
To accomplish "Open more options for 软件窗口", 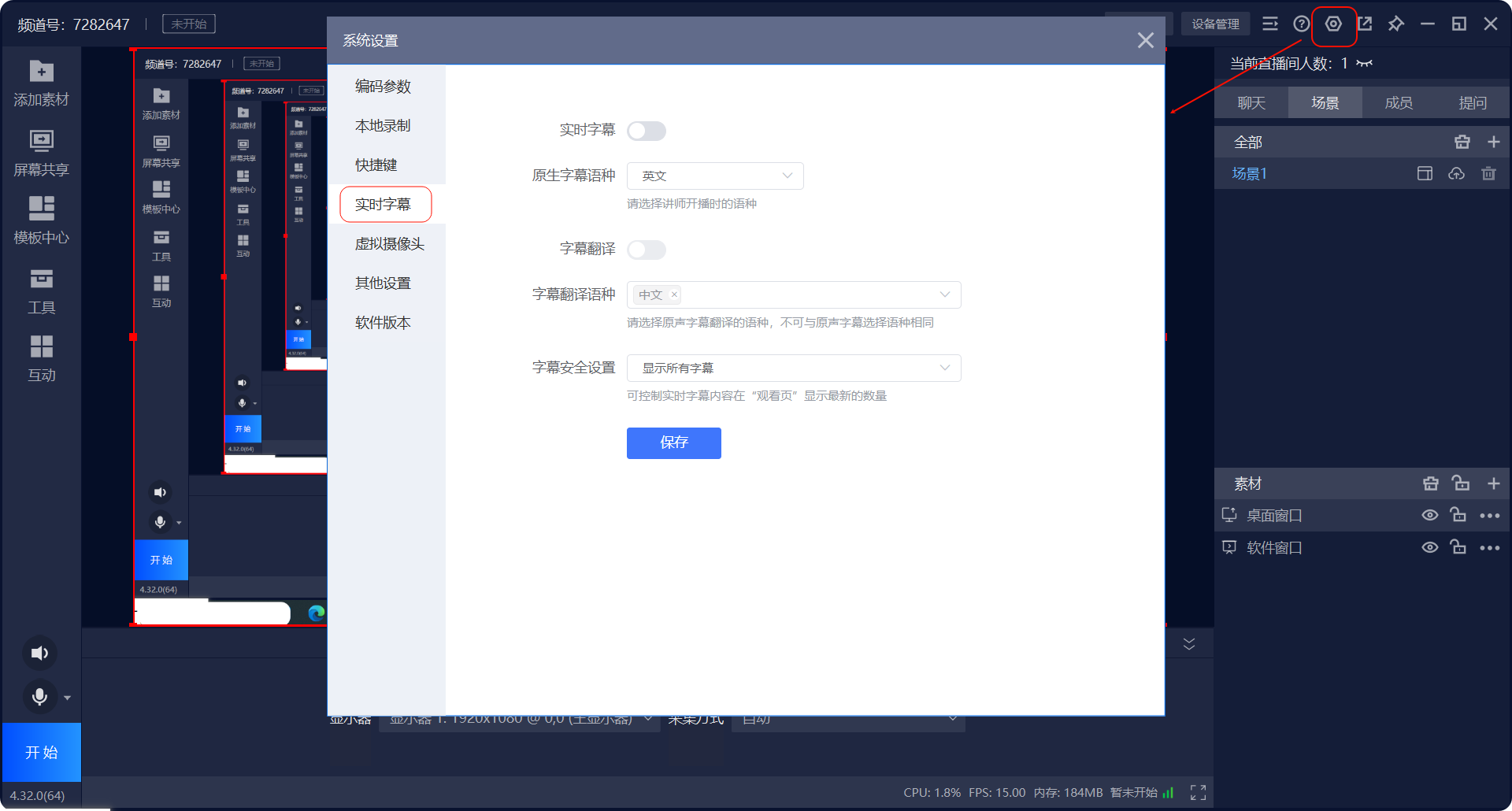I will (1490, 548).
